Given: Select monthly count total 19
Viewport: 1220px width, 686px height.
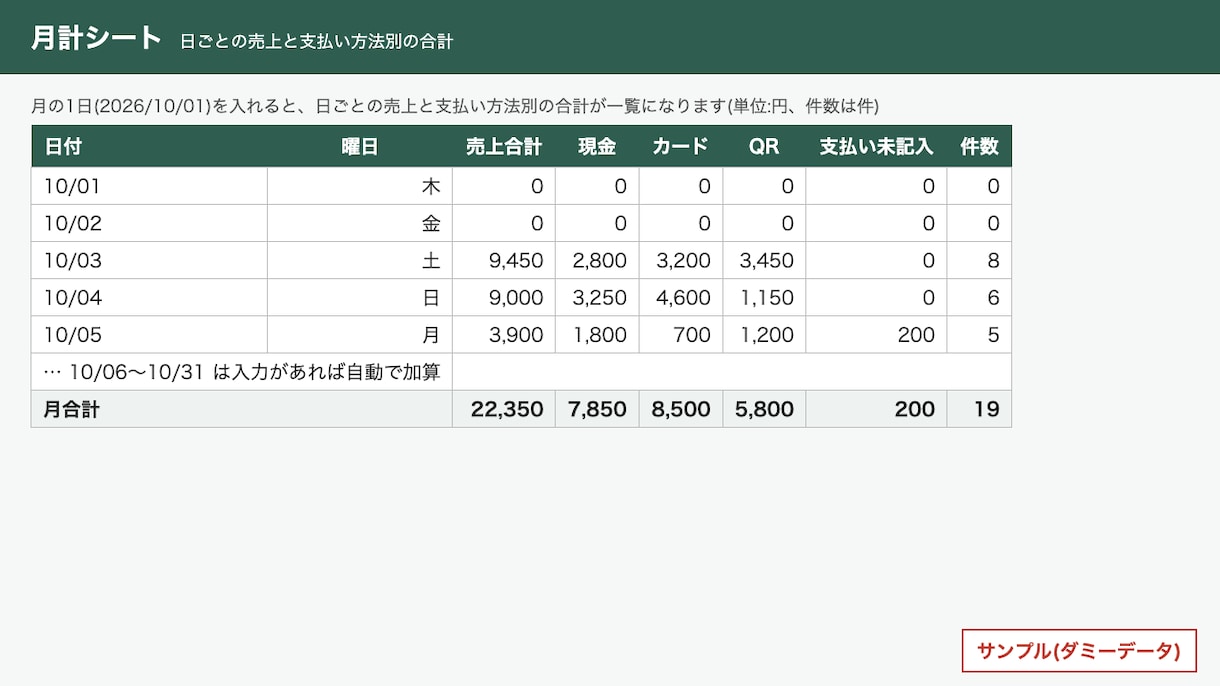Looking at the screenshot, I should click(x=979, y=409).
